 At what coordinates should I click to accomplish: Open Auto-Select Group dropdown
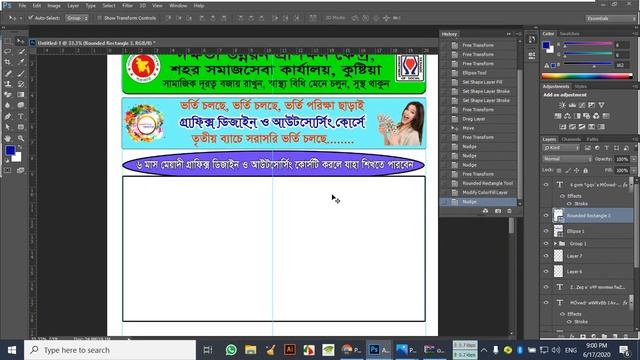[x=77, y=18]
